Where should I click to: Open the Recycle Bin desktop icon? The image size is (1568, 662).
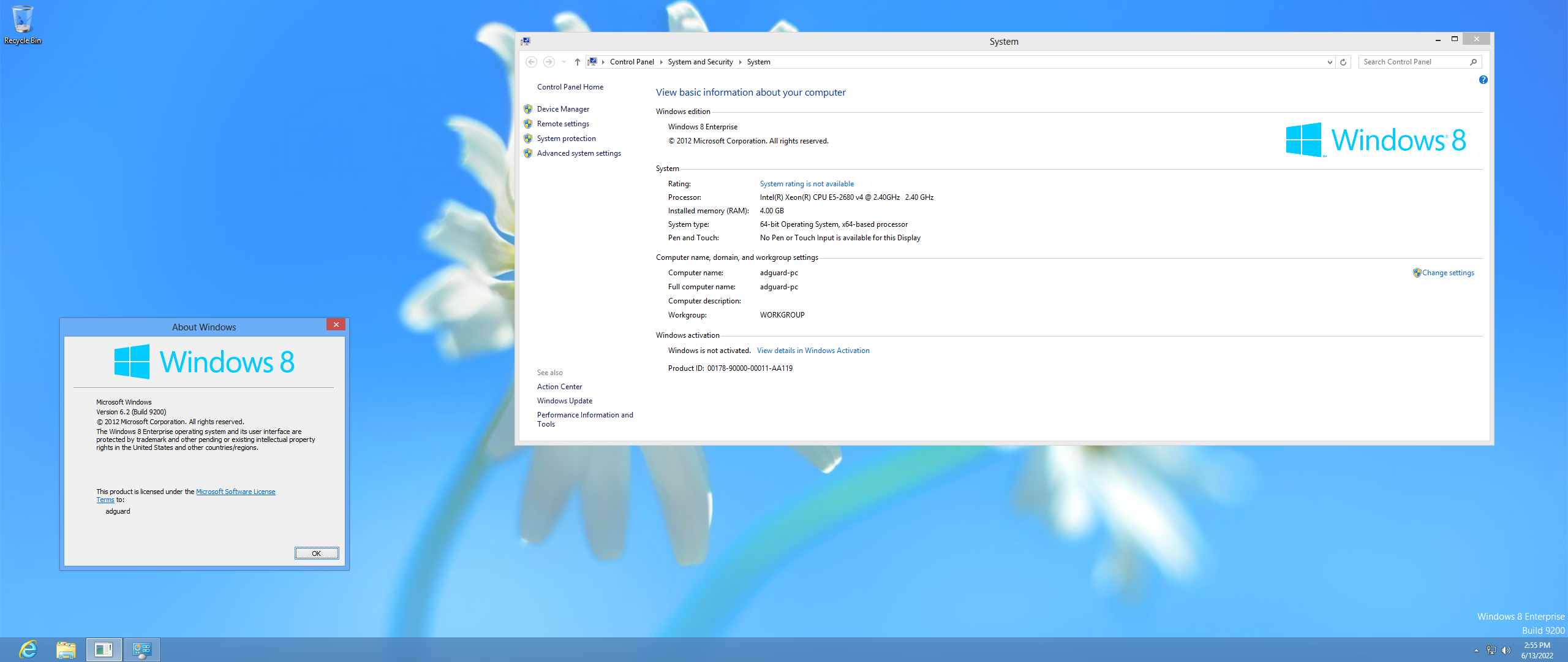[22, 25]
